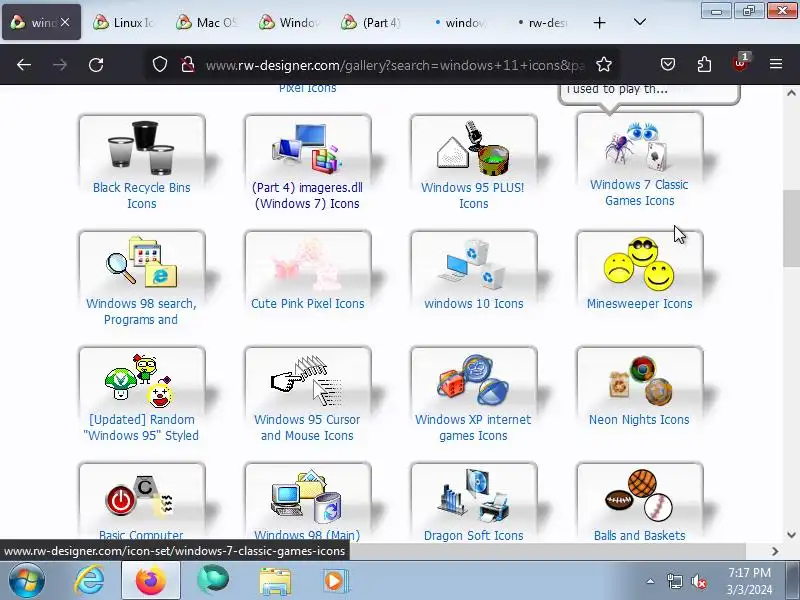Image resolution: width=800 pixels, height=600 pixels.
Task: Switch to the fourth Windows tab
Action: [x=291, y=22]
